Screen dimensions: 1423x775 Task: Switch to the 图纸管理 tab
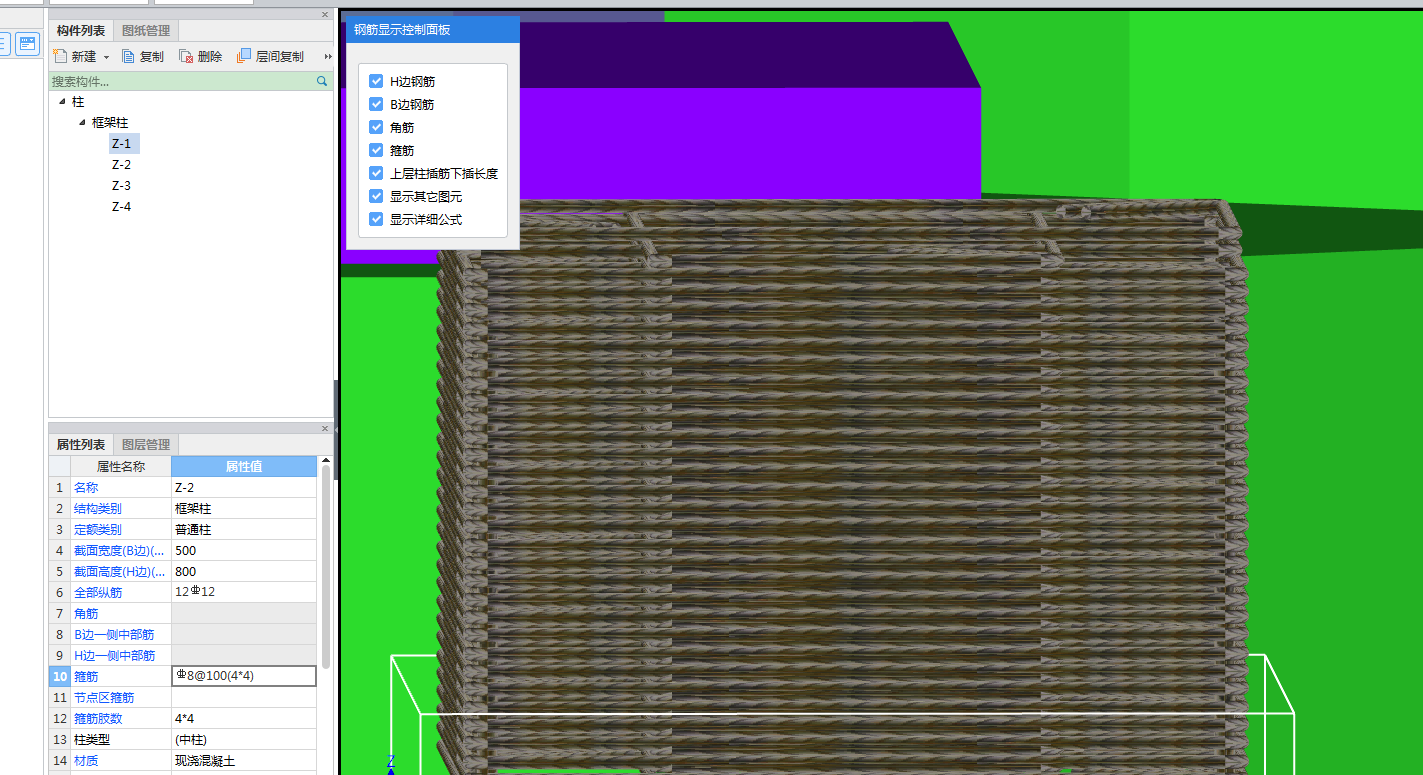coord(146,31)
